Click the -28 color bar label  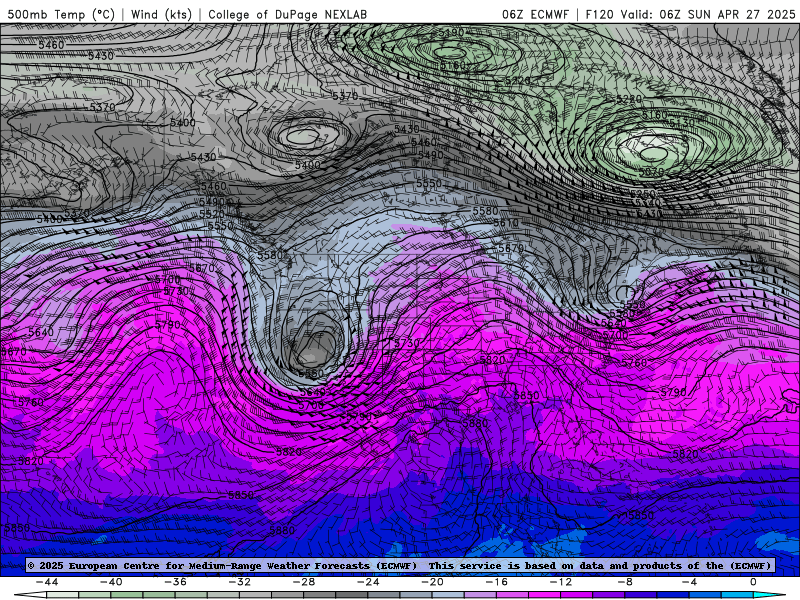click(x=304, y=582)
